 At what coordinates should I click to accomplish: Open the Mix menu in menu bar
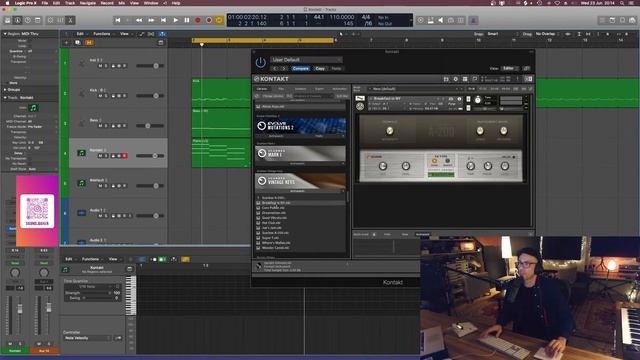(122, 3)
